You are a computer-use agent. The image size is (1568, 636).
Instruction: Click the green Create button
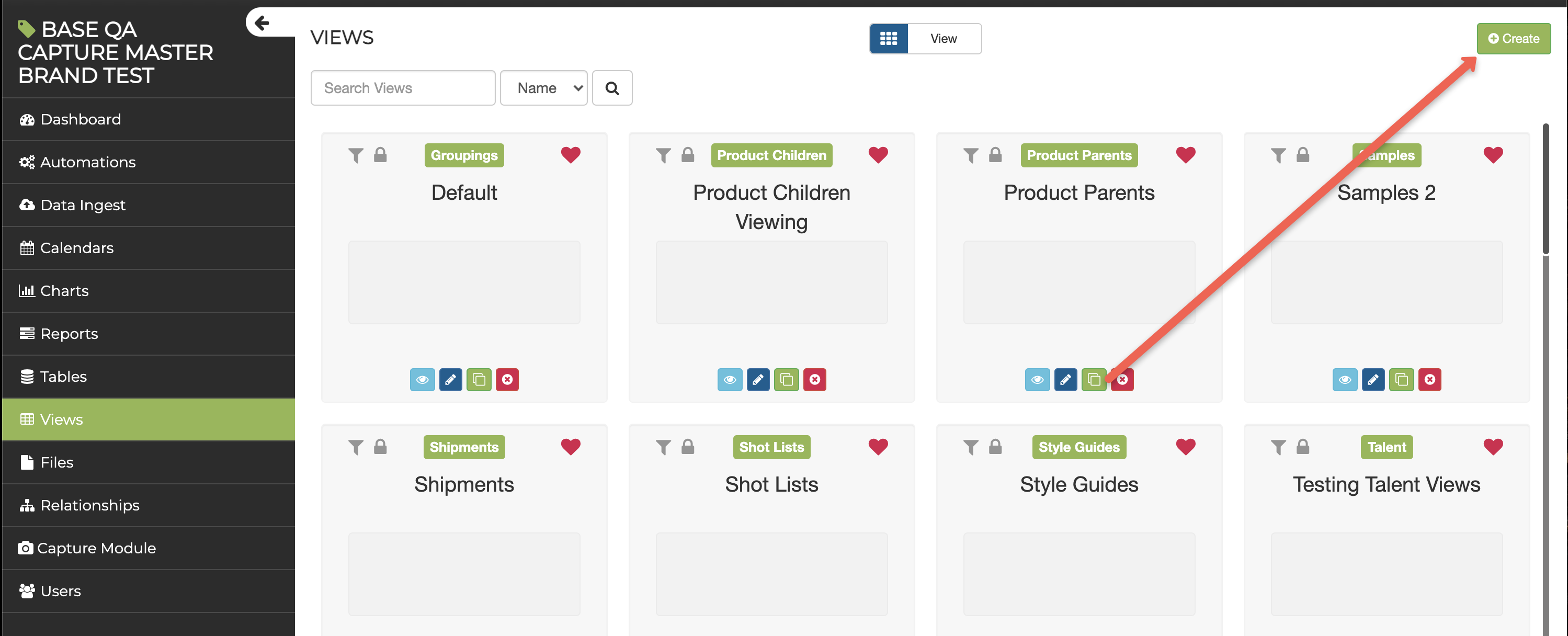click(1513, 38)
